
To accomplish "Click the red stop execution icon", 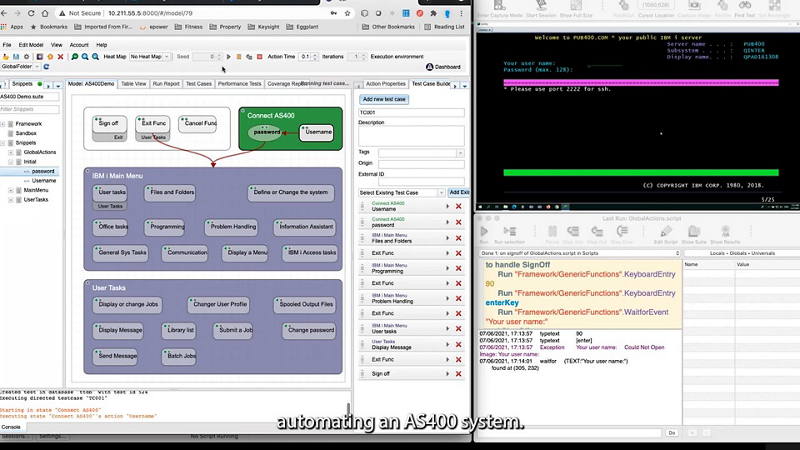I will pos(259,57).
